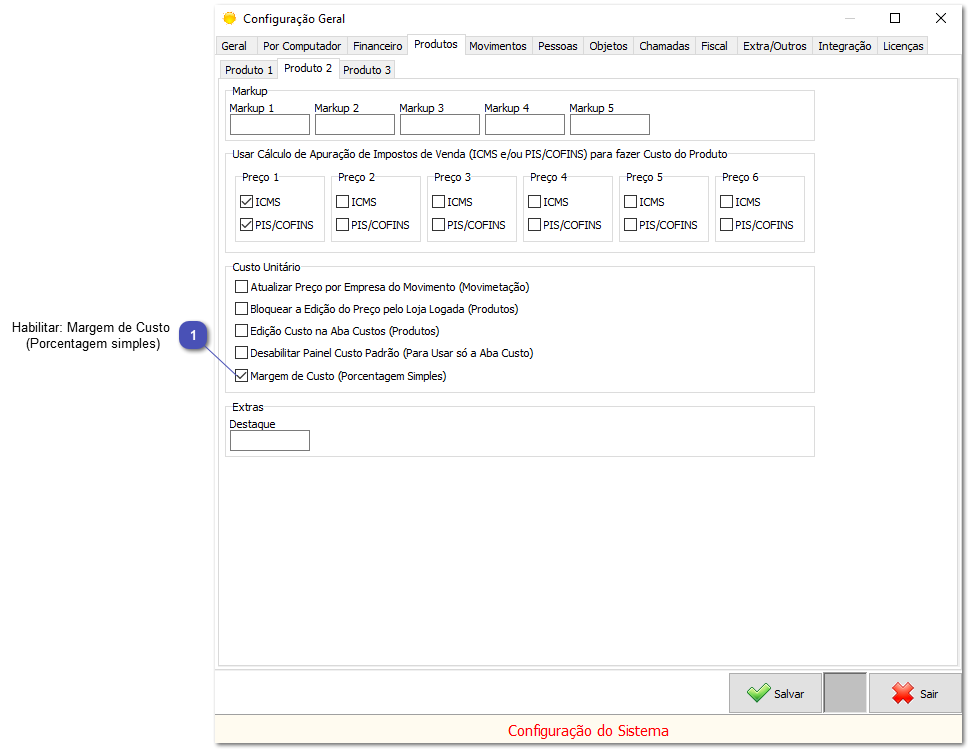971x752 pixels.
Task: Click the yellow app icon in title bar
Action: [228, 18]
